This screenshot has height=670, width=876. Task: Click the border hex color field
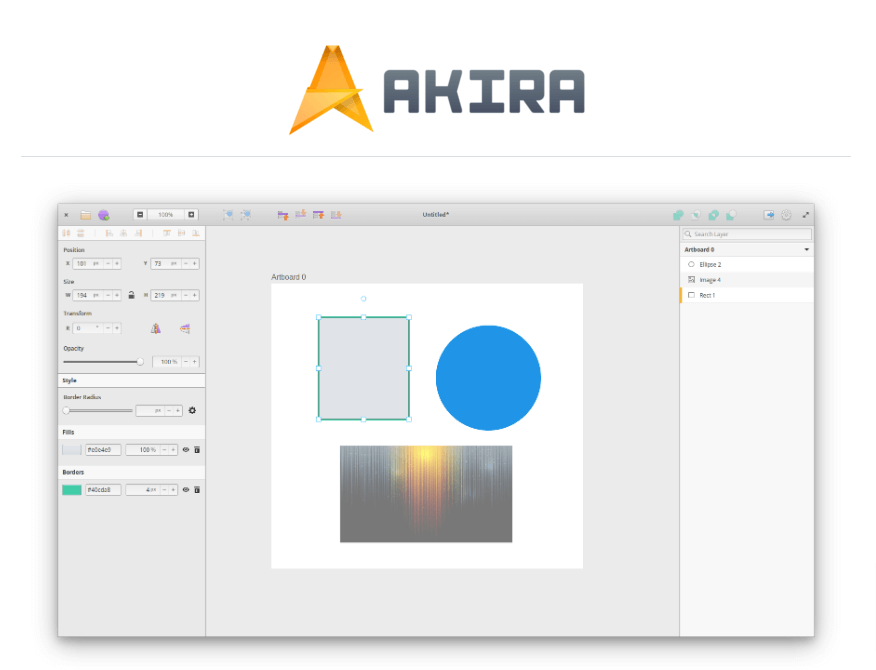pos(103,490)
